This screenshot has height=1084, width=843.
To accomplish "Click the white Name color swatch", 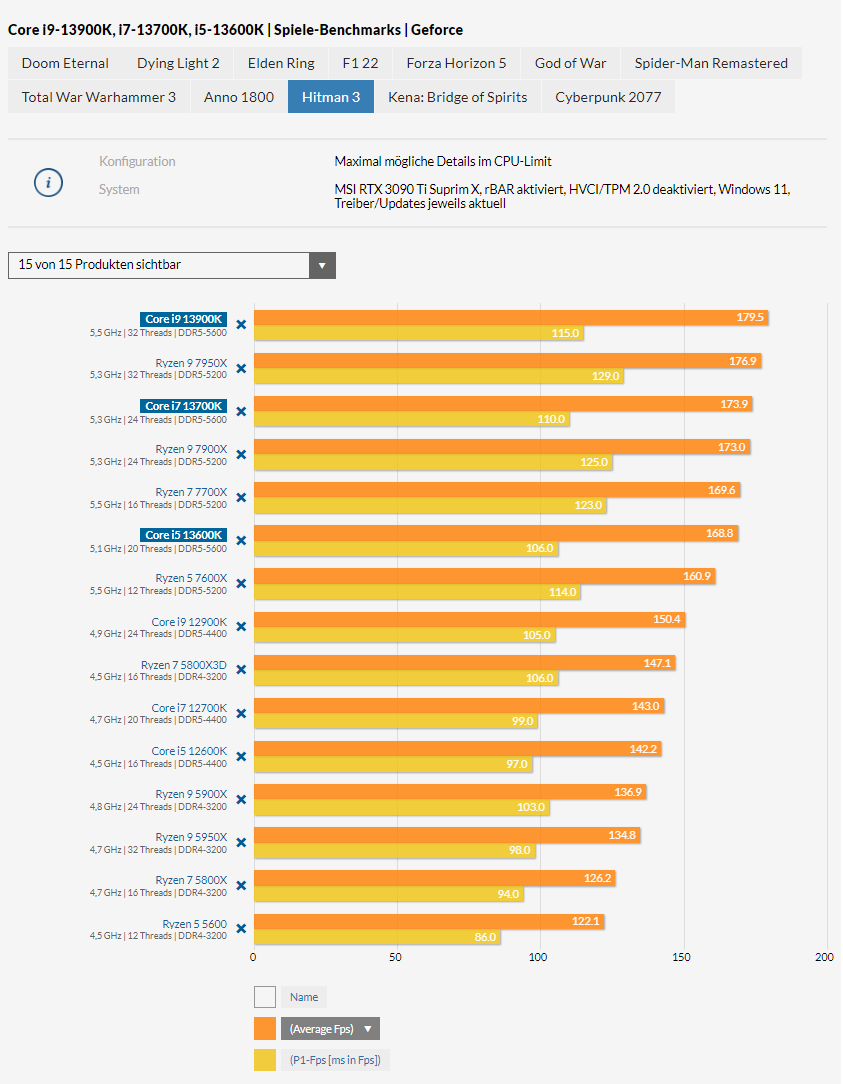I will coord(265,997).
